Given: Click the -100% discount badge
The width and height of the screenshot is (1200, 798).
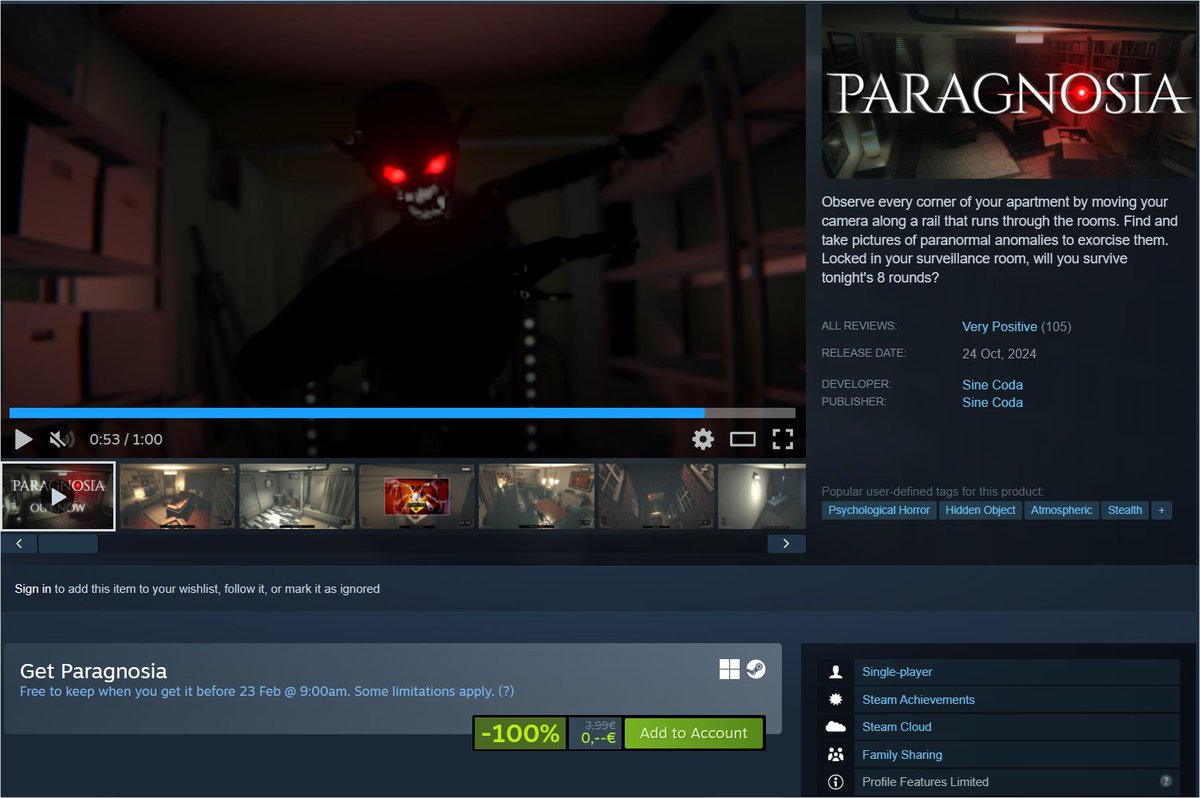Looking at the screenshot, I should pos(520,733).
